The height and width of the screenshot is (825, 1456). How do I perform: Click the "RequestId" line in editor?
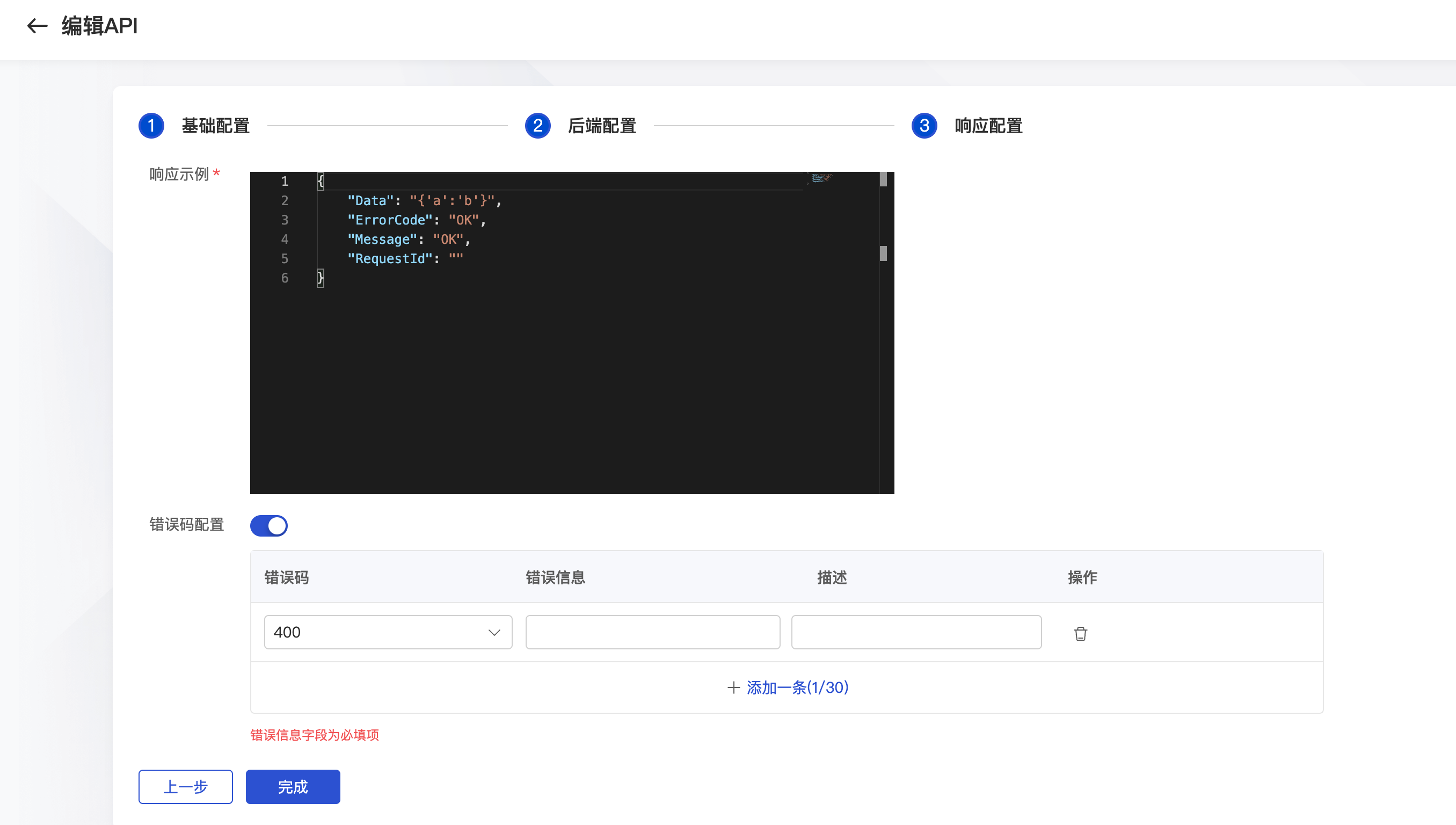[x=405, y=258]
